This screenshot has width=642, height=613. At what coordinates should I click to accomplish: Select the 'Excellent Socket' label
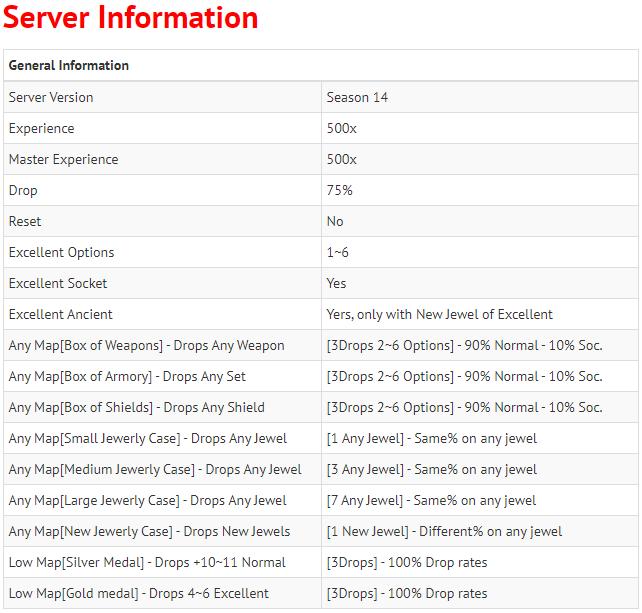pyautogui.click(x=58, y=283)
